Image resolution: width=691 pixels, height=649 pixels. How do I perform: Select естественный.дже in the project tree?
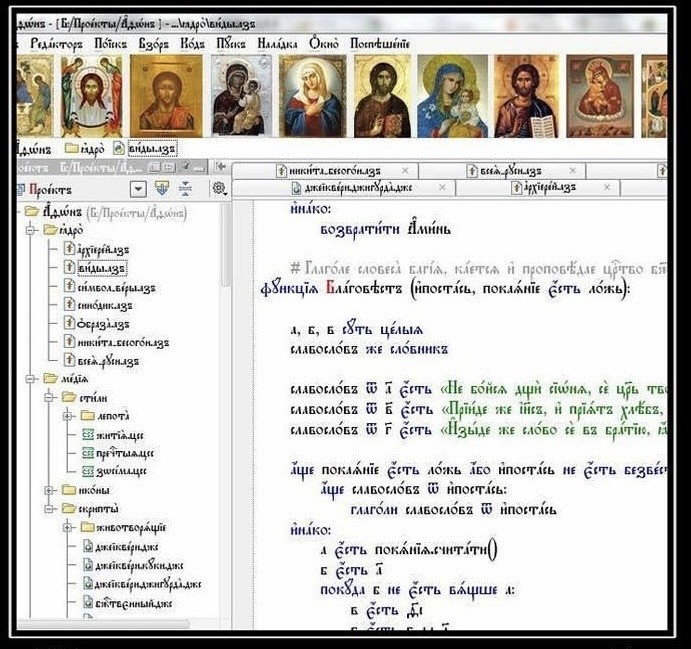coord(127,603)
